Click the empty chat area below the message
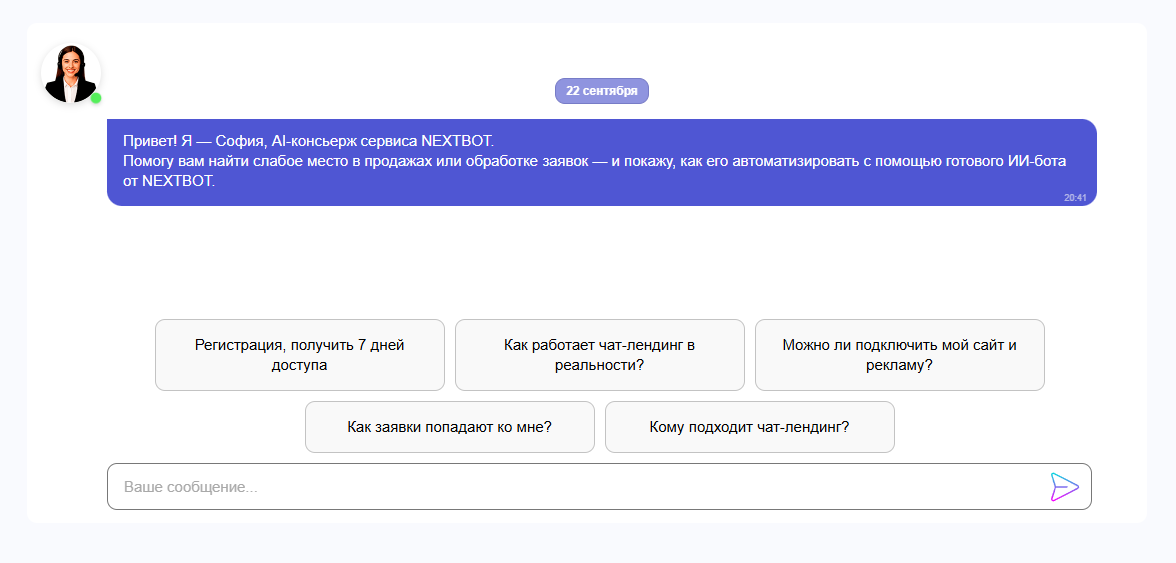Image resolution: width=1176 pixels, height=563 pixels. (x=600, y=260)
